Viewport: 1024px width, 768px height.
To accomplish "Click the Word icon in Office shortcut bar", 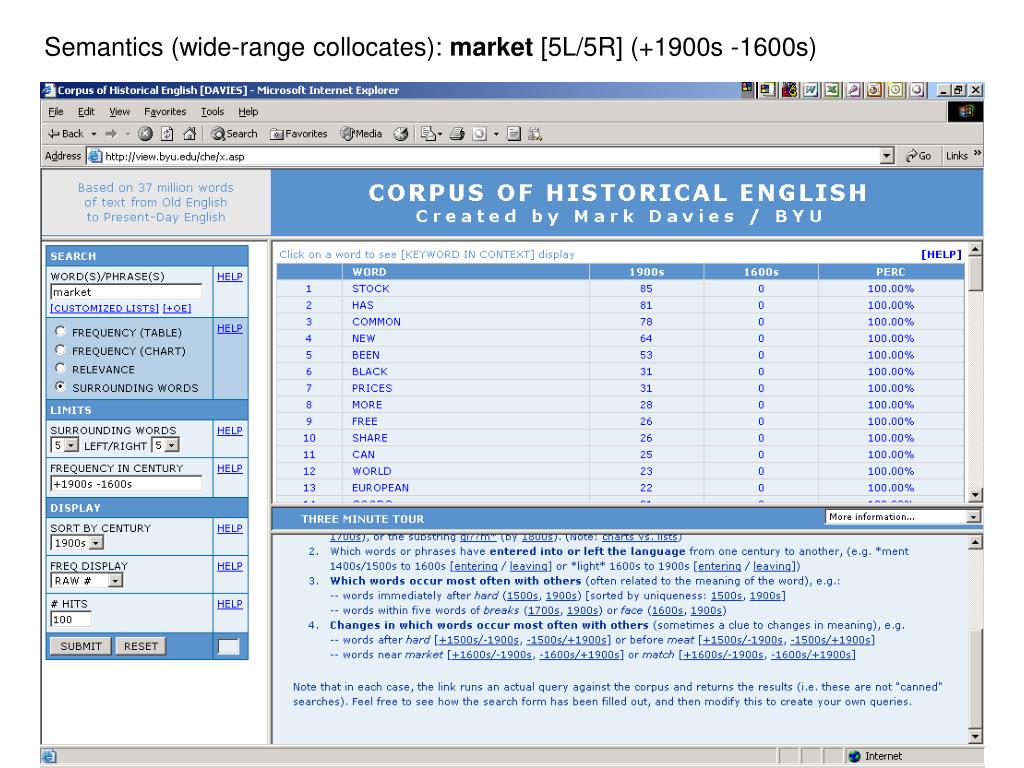I will 810,90.
